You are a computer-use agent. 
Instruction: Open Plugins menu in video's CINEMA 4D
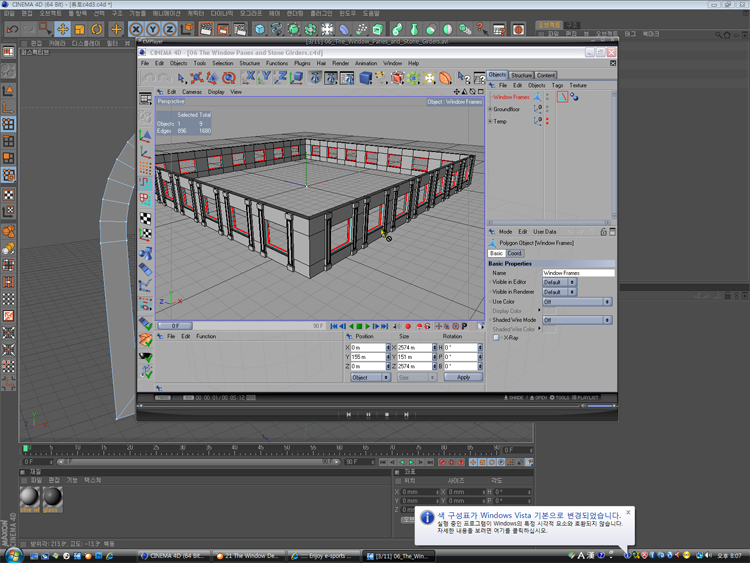point(302,63)
